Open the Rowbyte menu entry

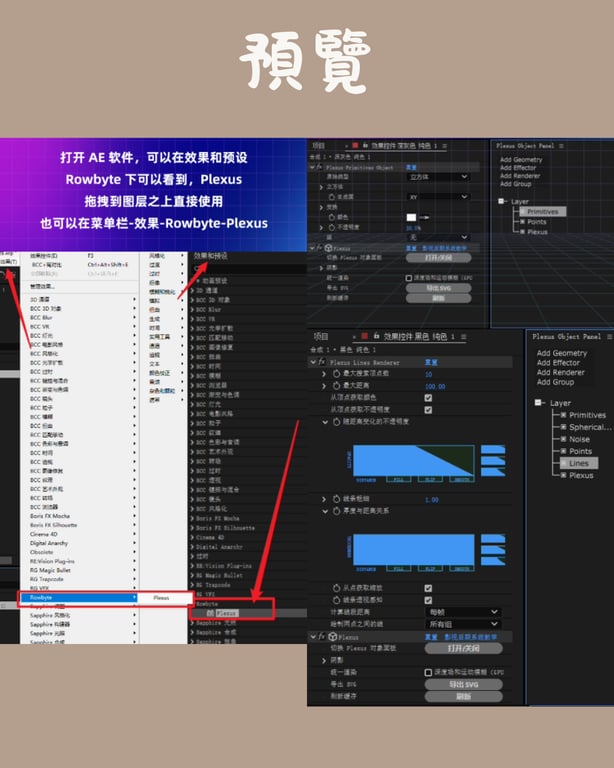(78, 598)
